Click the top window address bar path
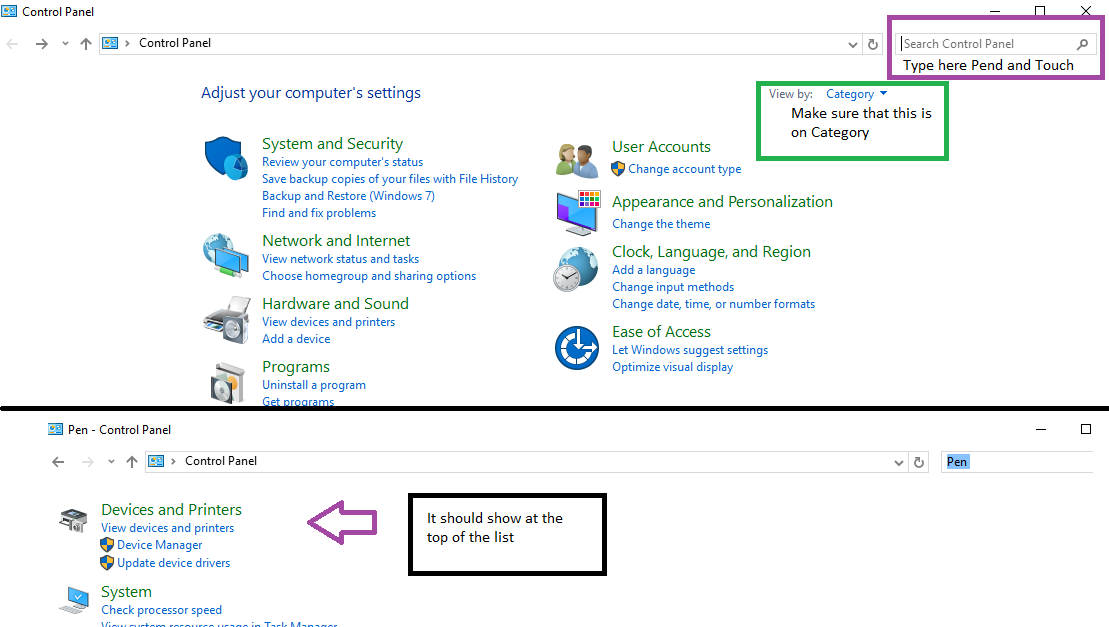Viewport: 1109px width, 627px height. coord(481,44)
